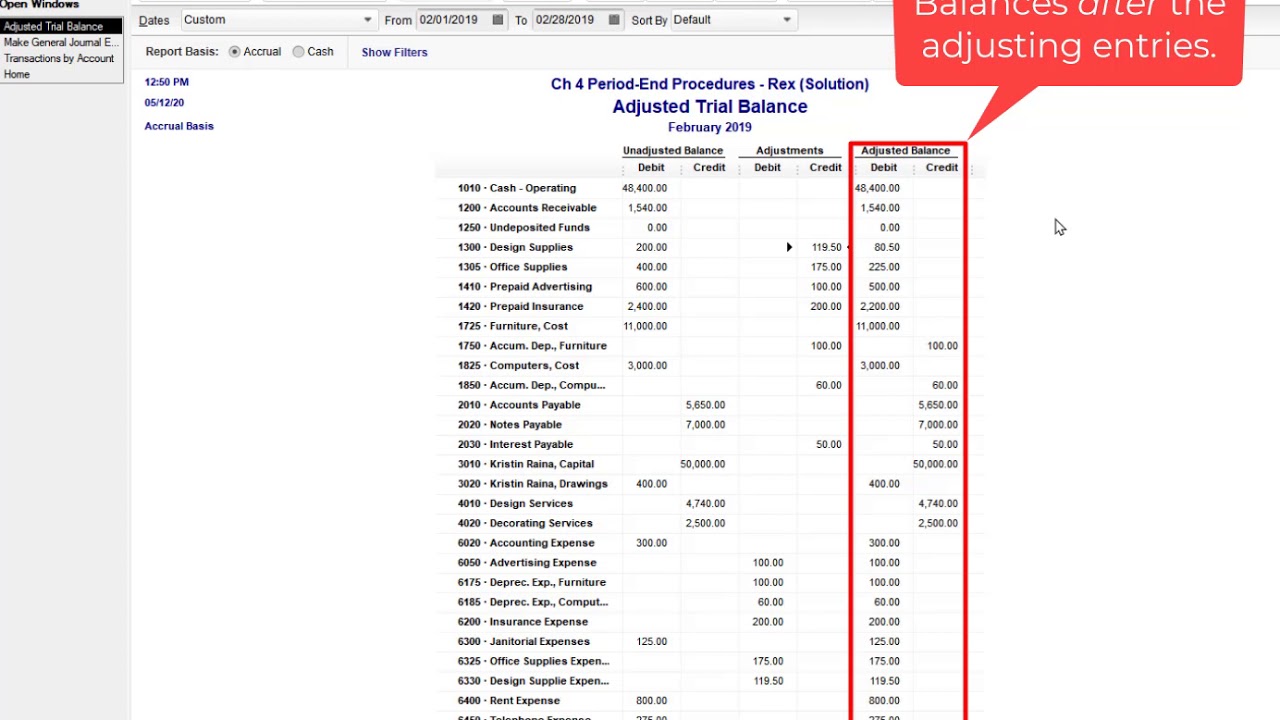Viewport: 1280px width, 720px height.
Task: Click the 80.50 adjusted debit for Design Supplies
Action: pyautogui.click(x=887, y=247)
